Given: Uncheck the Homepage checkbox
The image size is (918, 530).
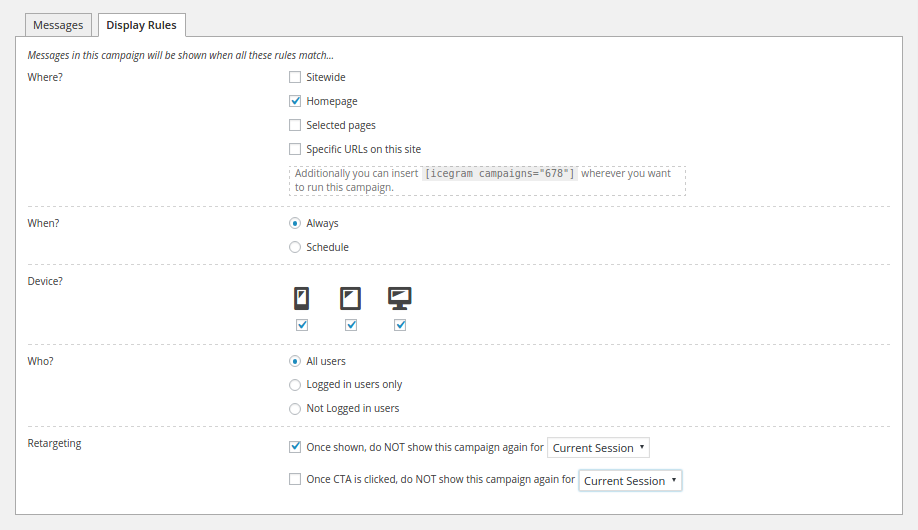Looking at the screenshot, I should (295, 101).
